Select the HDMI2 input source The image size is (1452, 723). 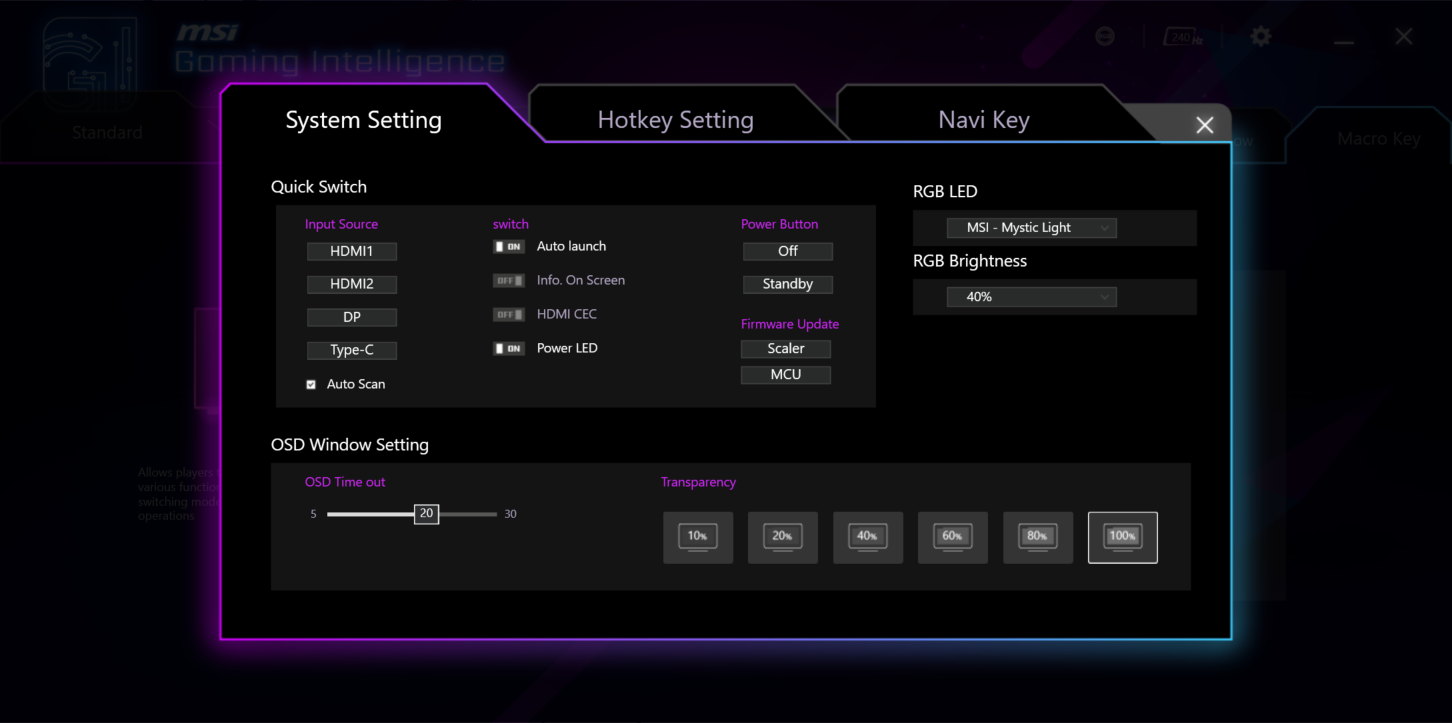[352, 284]
